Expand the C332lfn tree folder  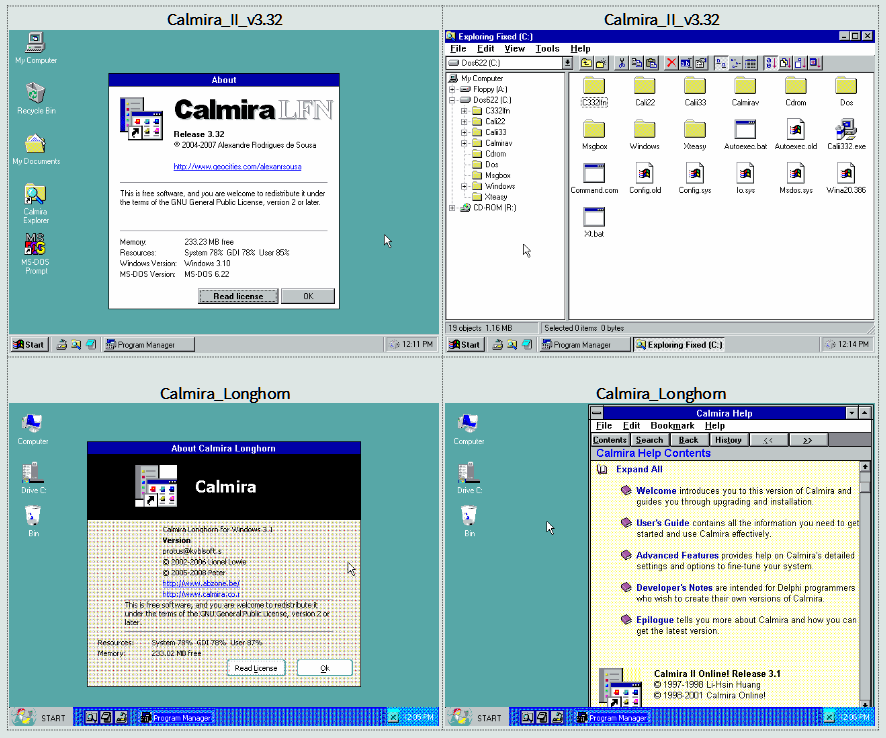coord(464,111)
